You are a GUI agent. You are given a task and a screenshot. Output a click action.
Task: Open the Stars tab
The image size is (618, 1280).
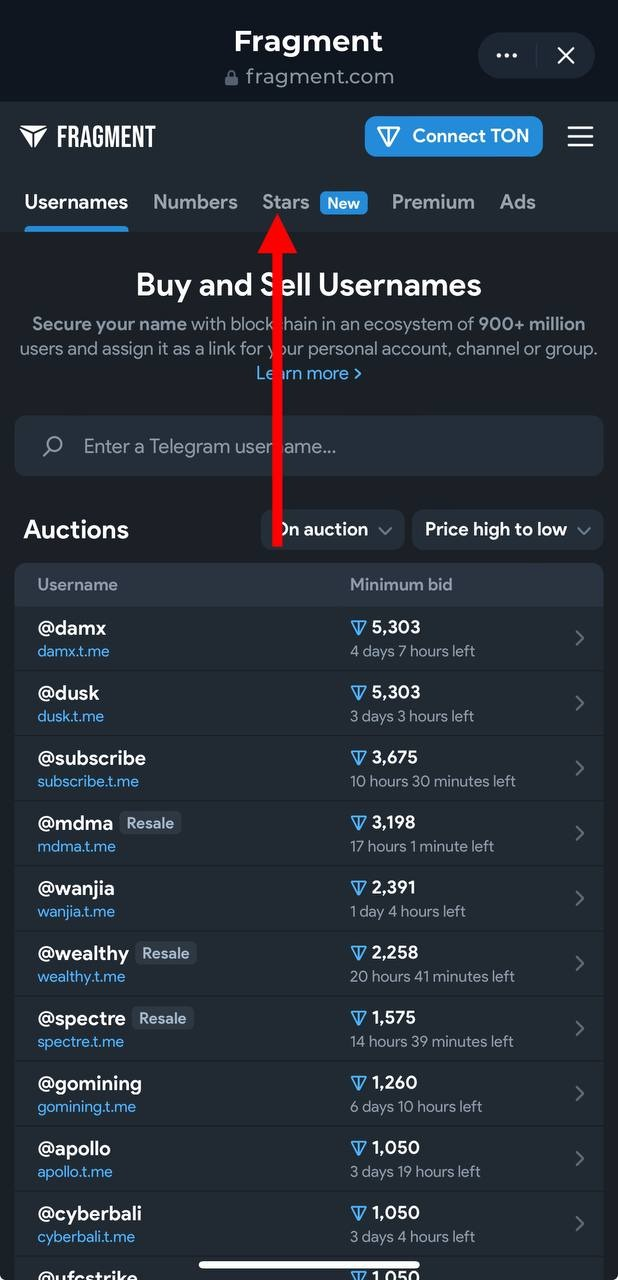pos(286,202)
